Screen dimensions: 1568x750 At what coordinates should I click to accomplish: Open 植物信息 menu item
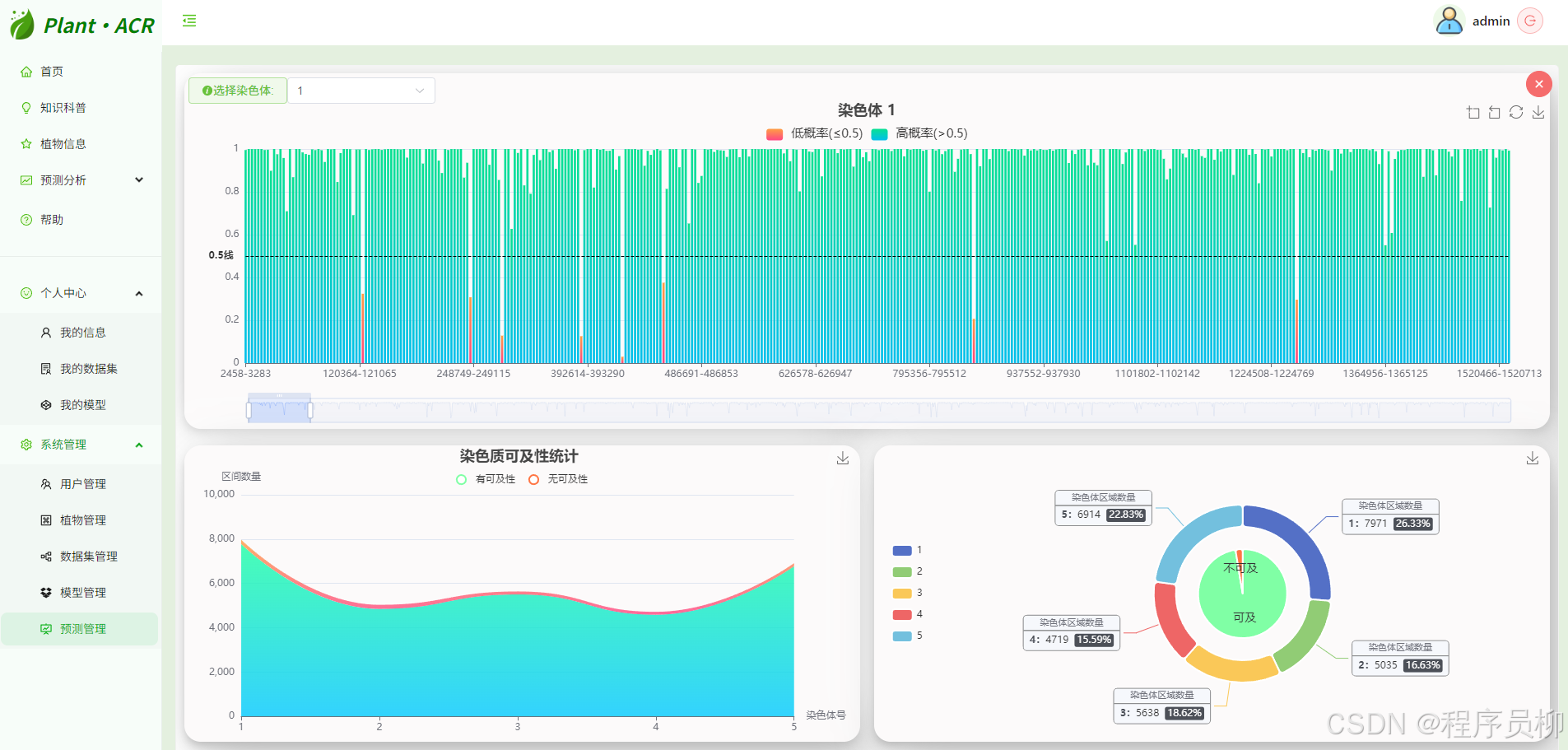point(81,144)
